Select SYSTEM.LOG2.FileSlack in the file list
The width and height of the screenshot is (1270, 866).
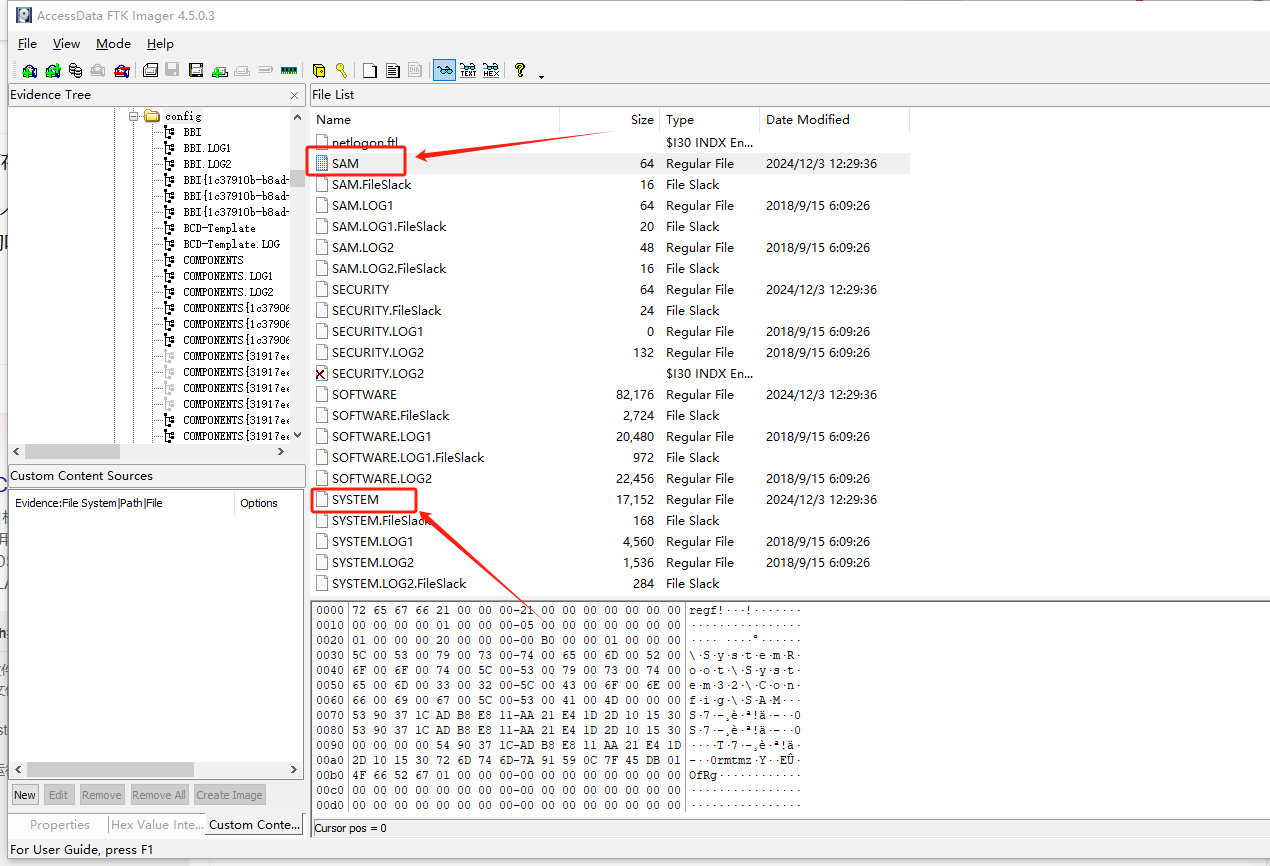pos(610,583)
